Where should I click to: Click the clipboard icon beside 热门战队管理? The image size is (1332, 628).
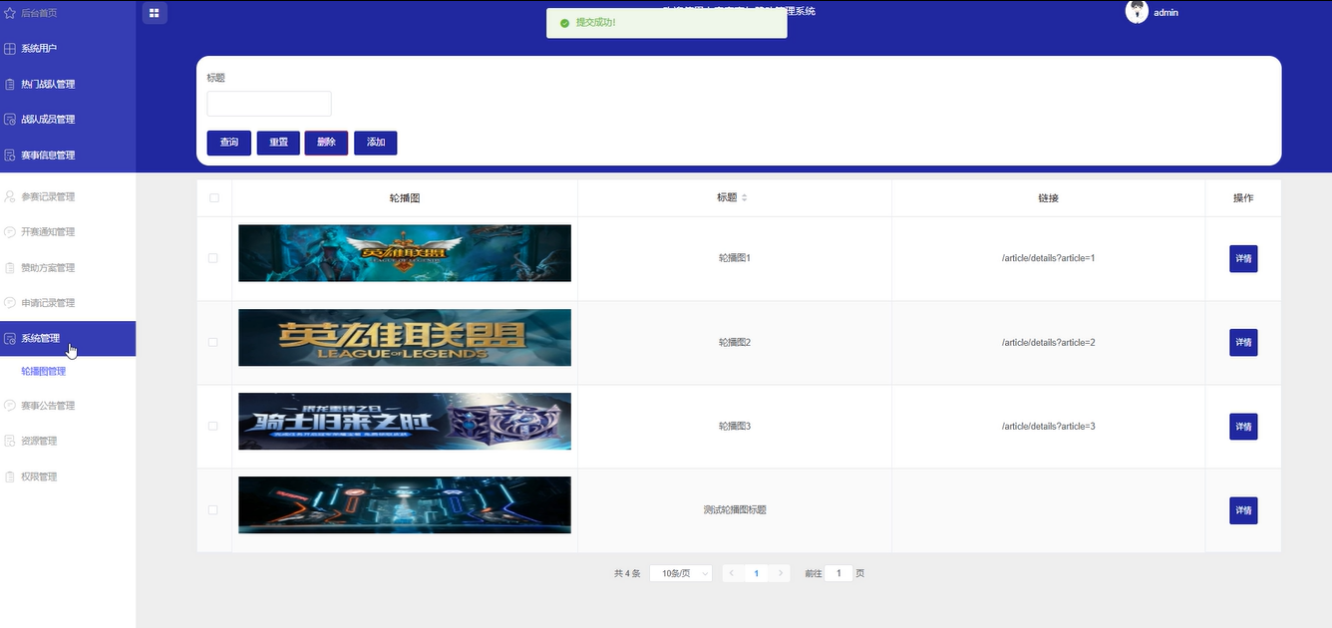click(x=10, y=84)
